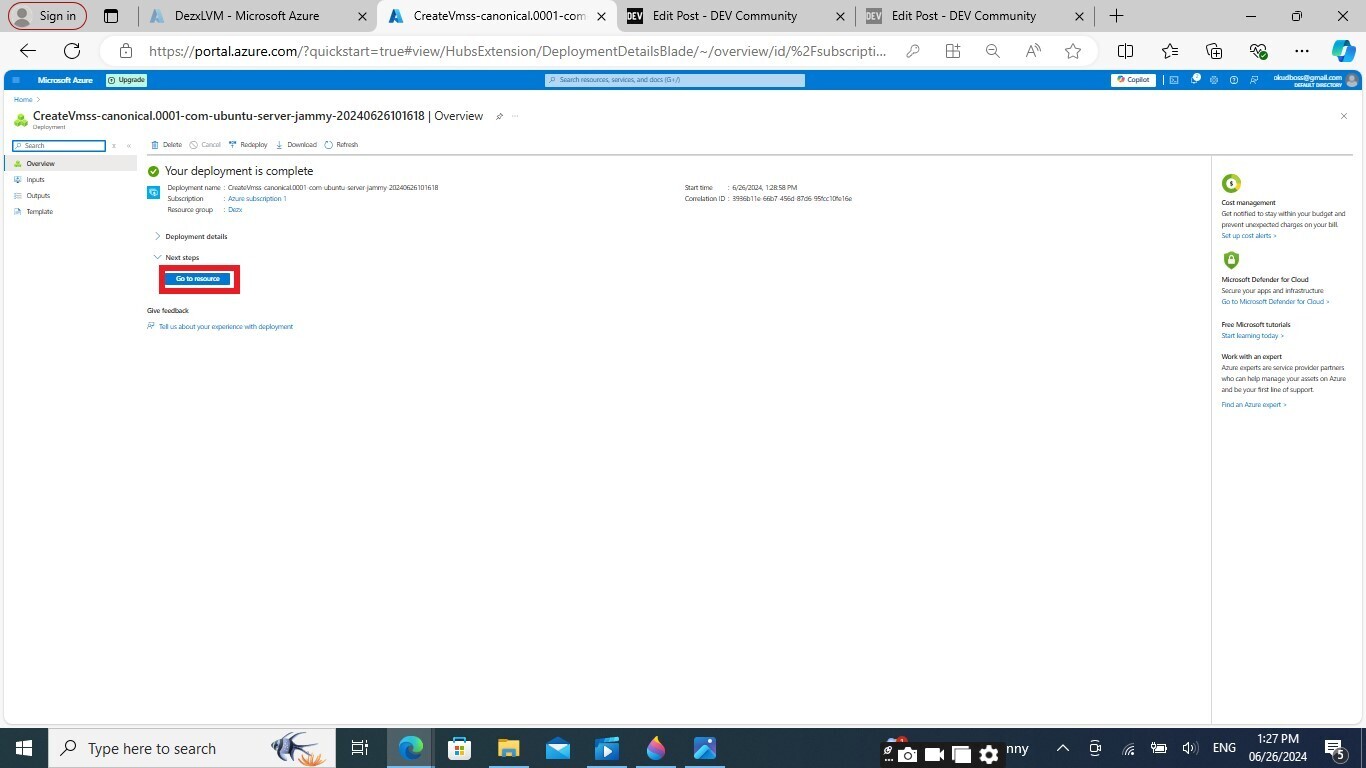Image resolution: width=1366 pixels, height=768 pixels.
Task: Open Edge tab actions menu
Action: coord(111,16)
